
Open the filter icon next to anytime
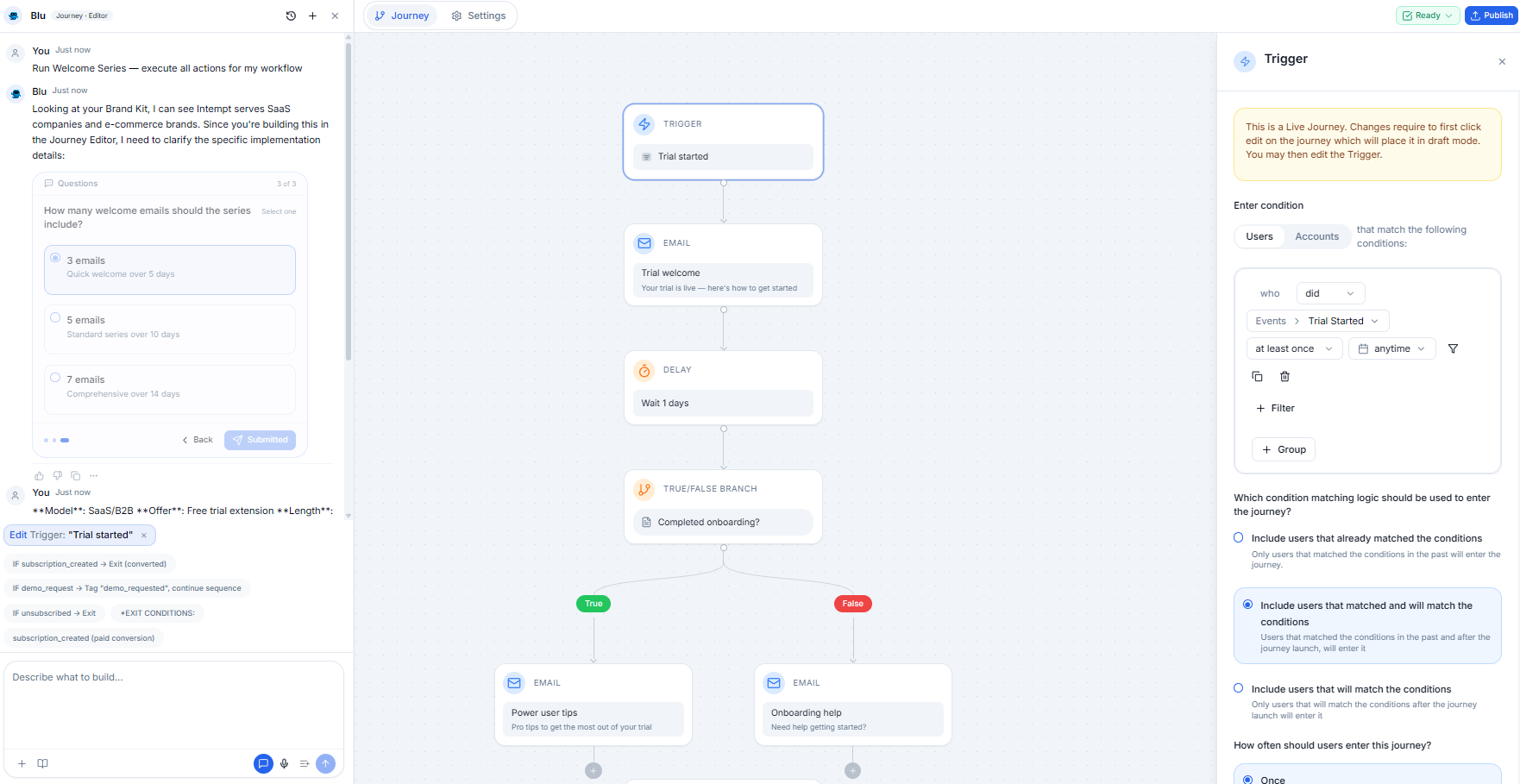click(x=1453, y=348)
